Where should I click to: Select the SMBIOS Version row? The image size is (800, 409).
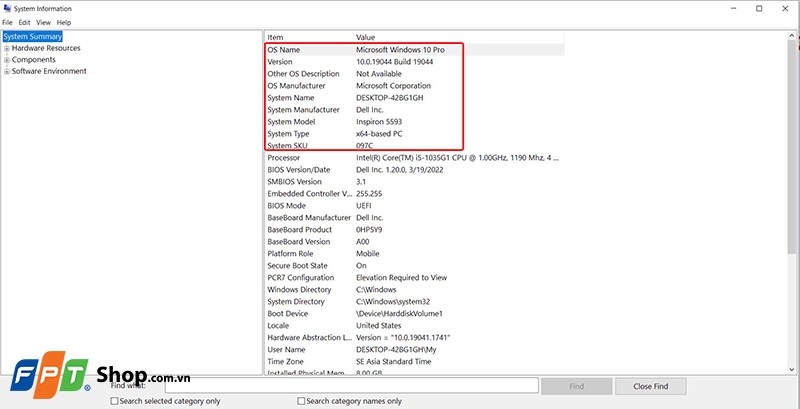pyautogui.click(x=414, y=182)
